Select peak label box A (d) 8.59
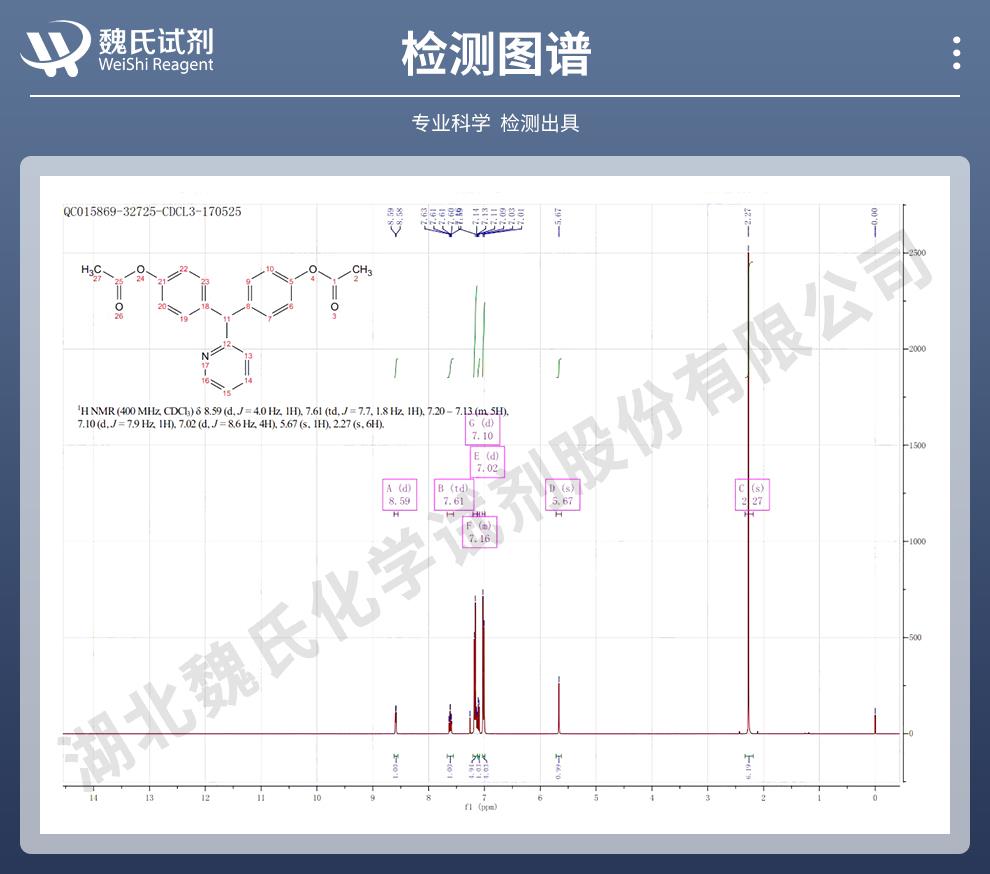This screenshot has width=990, height=874. point(400,494)
